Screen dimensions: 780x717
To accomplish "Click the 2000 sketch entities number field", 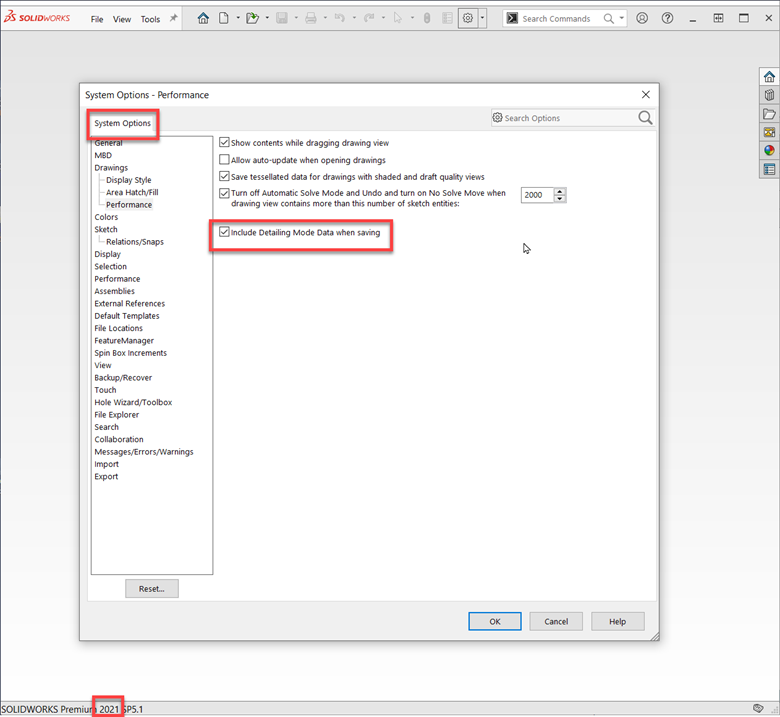I will 537,195.
